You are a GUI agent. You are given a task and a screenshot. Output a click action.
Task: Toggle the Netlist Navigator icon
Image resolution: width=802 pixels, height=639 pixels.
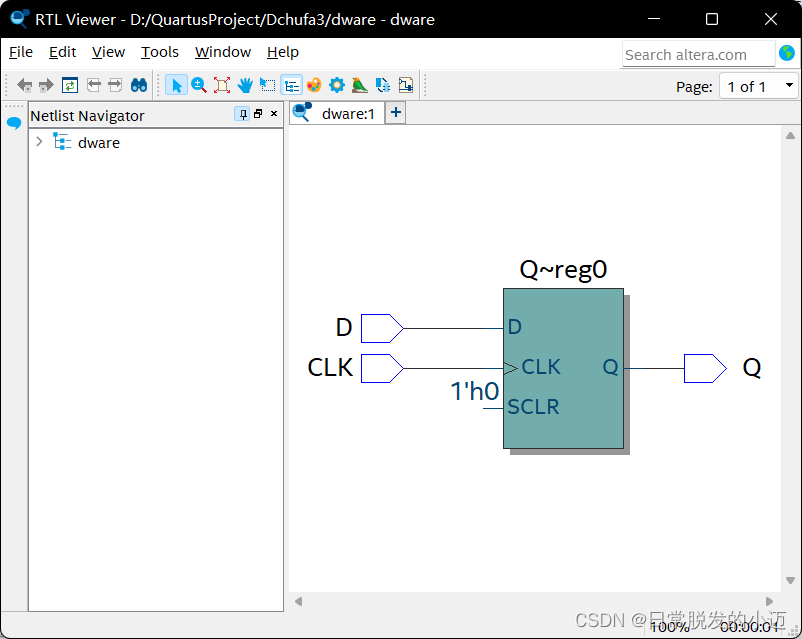(292, 85)
